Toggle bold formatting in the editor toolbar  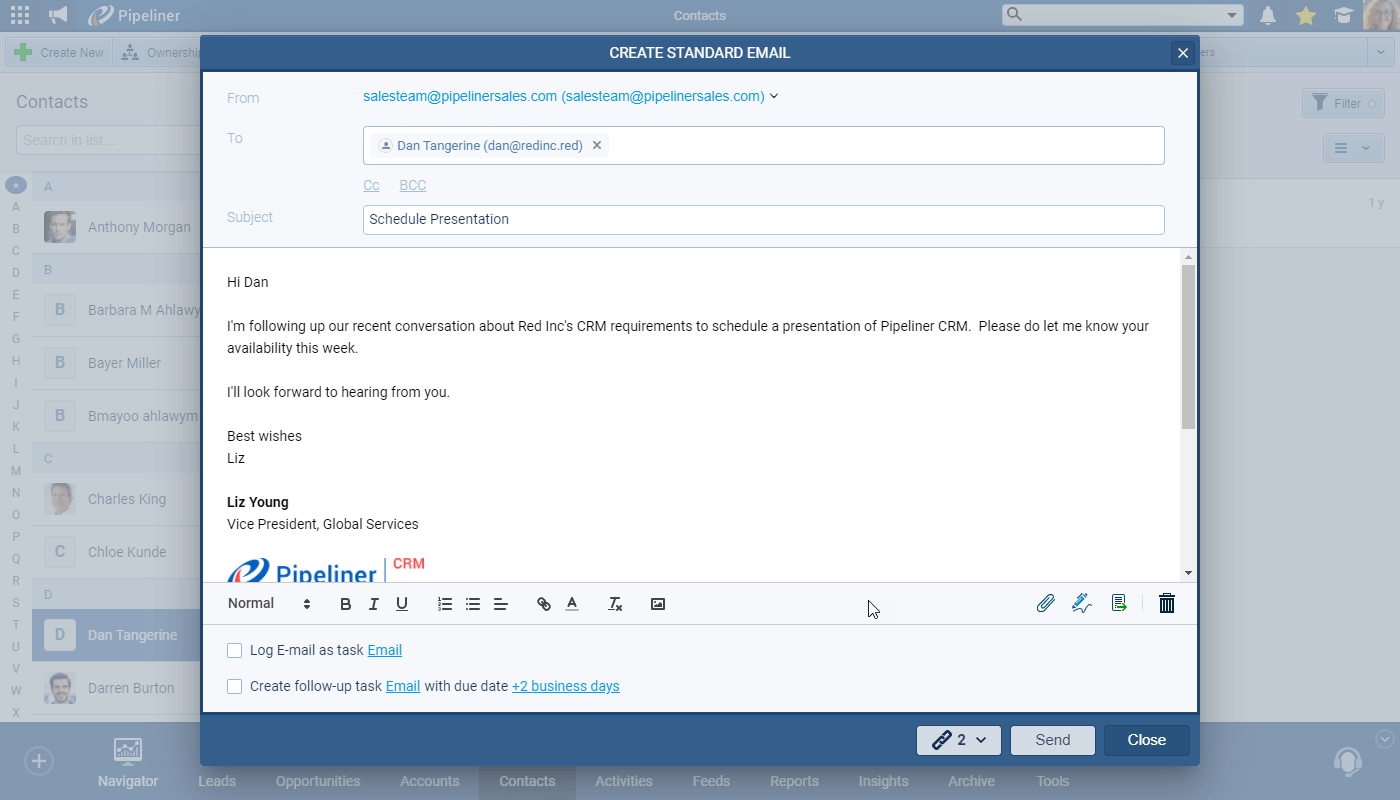click(345, 603)
